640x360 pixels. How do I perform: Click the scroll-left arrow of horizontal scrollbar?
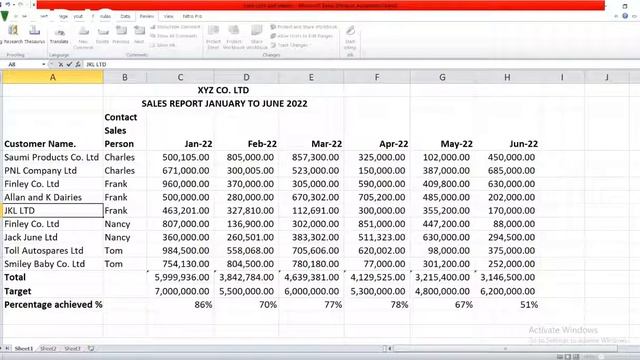pyautogui.click(x=390, y=349)
